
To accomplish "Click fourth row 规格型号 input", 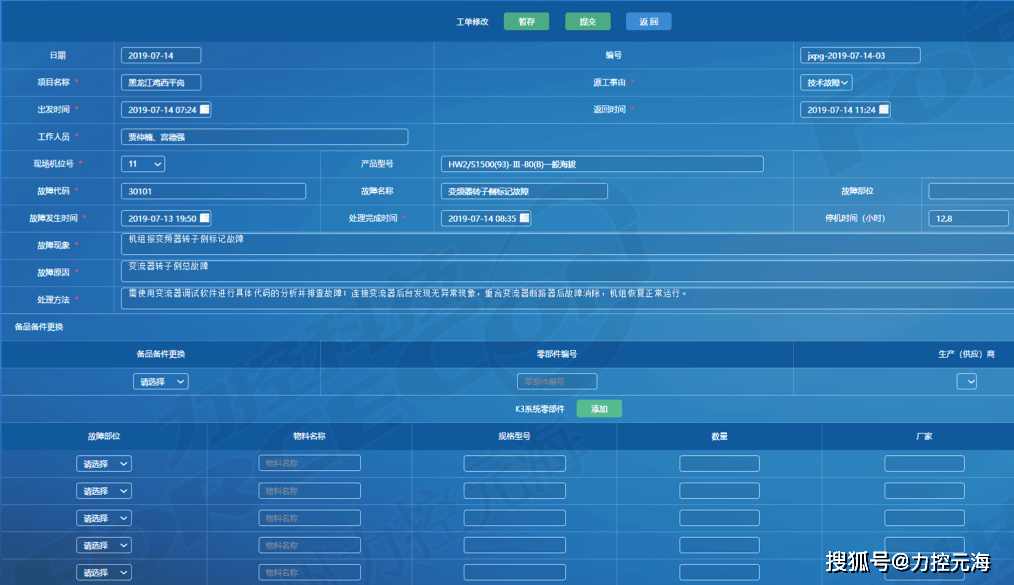I will click(515, 545).
